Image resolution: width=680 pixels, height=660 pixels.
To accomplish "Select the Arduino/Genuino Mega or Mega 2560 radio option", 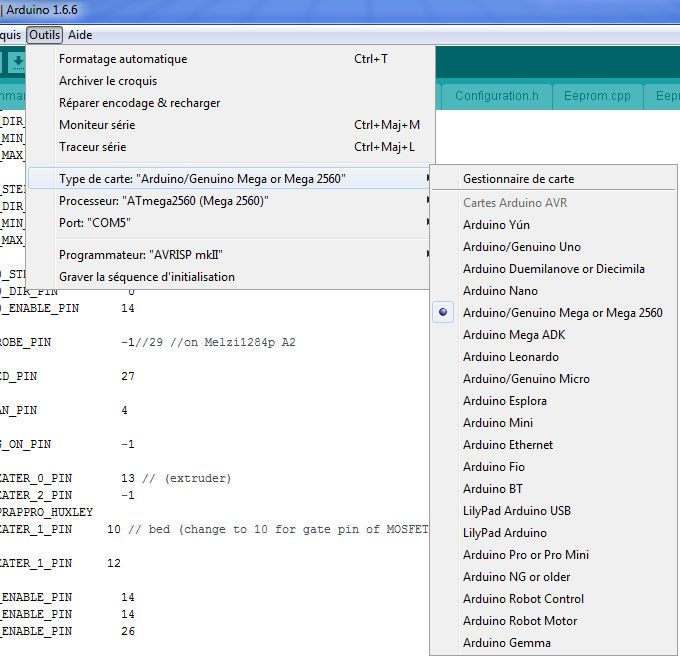I will coord(554,313).
